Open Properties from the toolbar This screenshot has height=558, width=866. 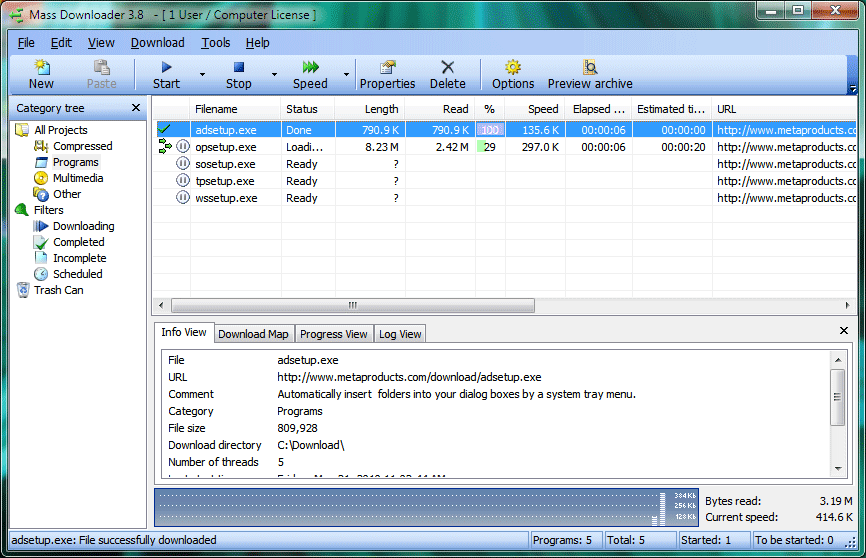coord(388,67)
